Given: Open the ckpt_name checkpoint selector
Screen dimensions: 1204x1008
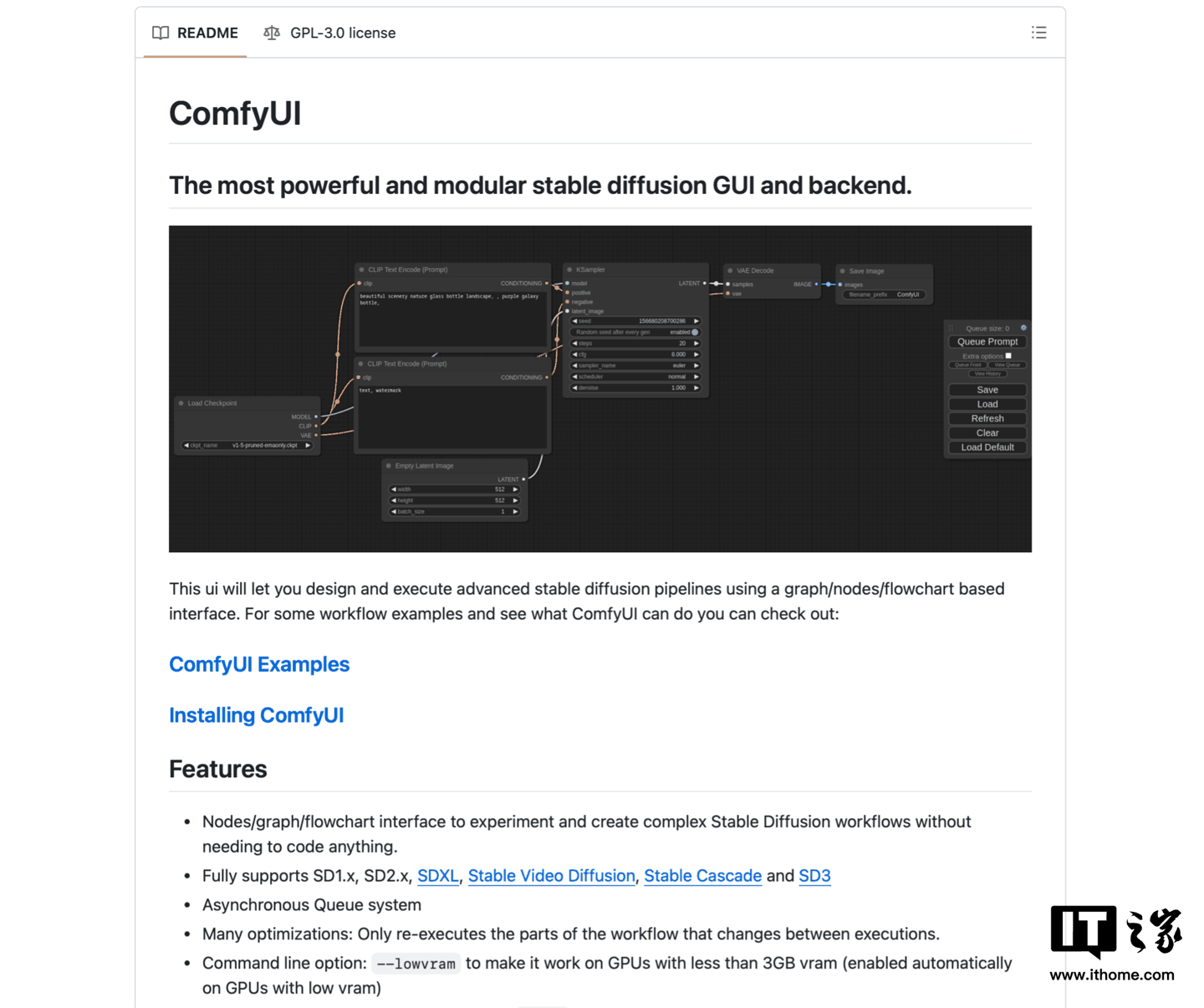Looking at the screenshot, I should 247,445.
